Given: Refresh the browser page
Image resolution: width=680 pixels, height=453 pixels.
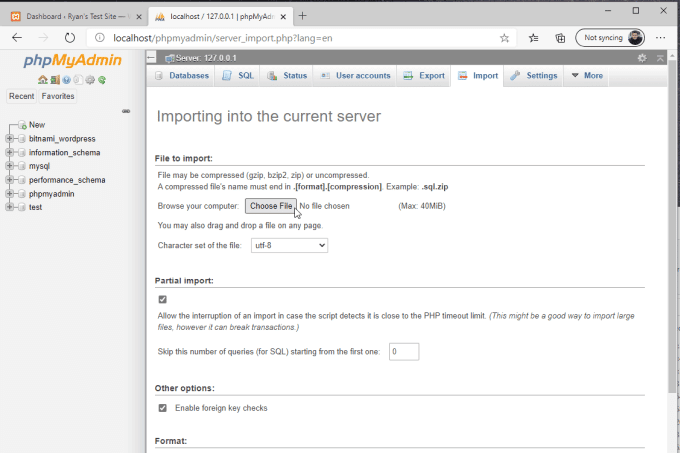Looking at the screenshot, I should coord(69,37).
